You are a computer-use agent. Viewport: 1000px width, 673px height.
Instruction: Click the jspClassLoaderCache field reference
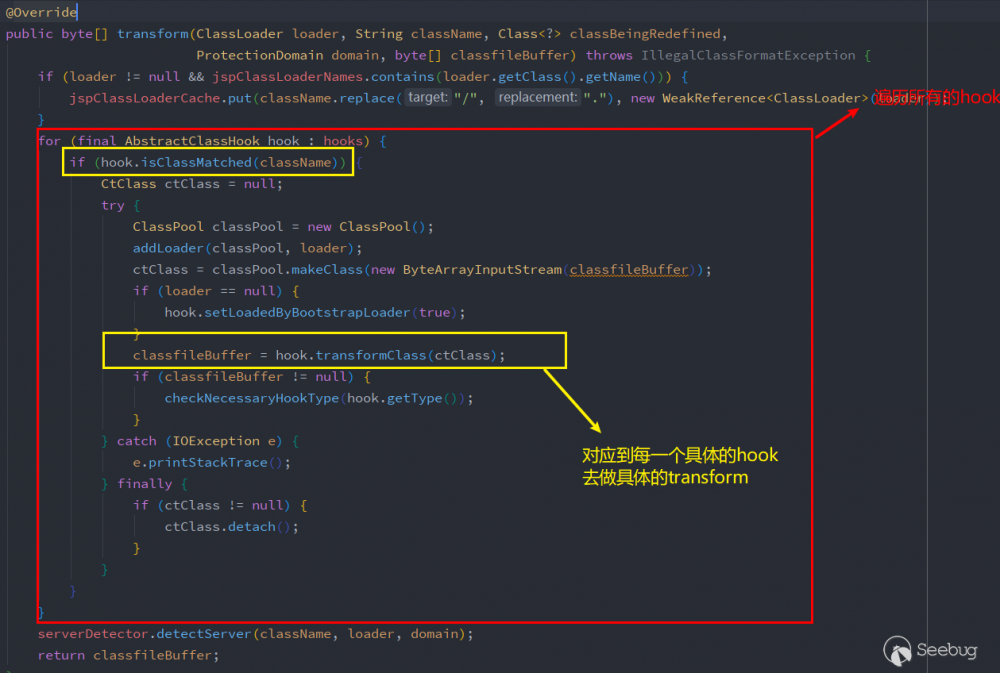145,98
